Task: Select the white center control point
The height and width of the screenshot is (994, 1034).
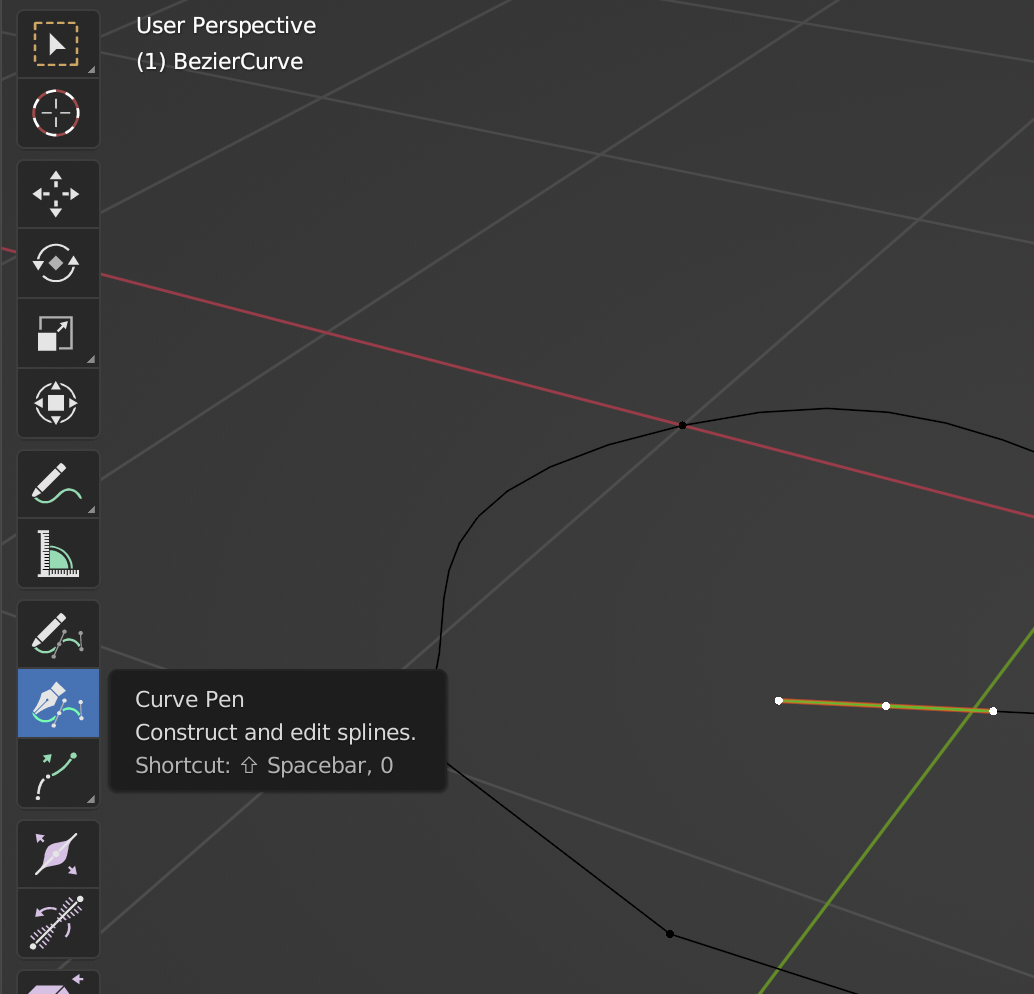Action: pos(886,706)
